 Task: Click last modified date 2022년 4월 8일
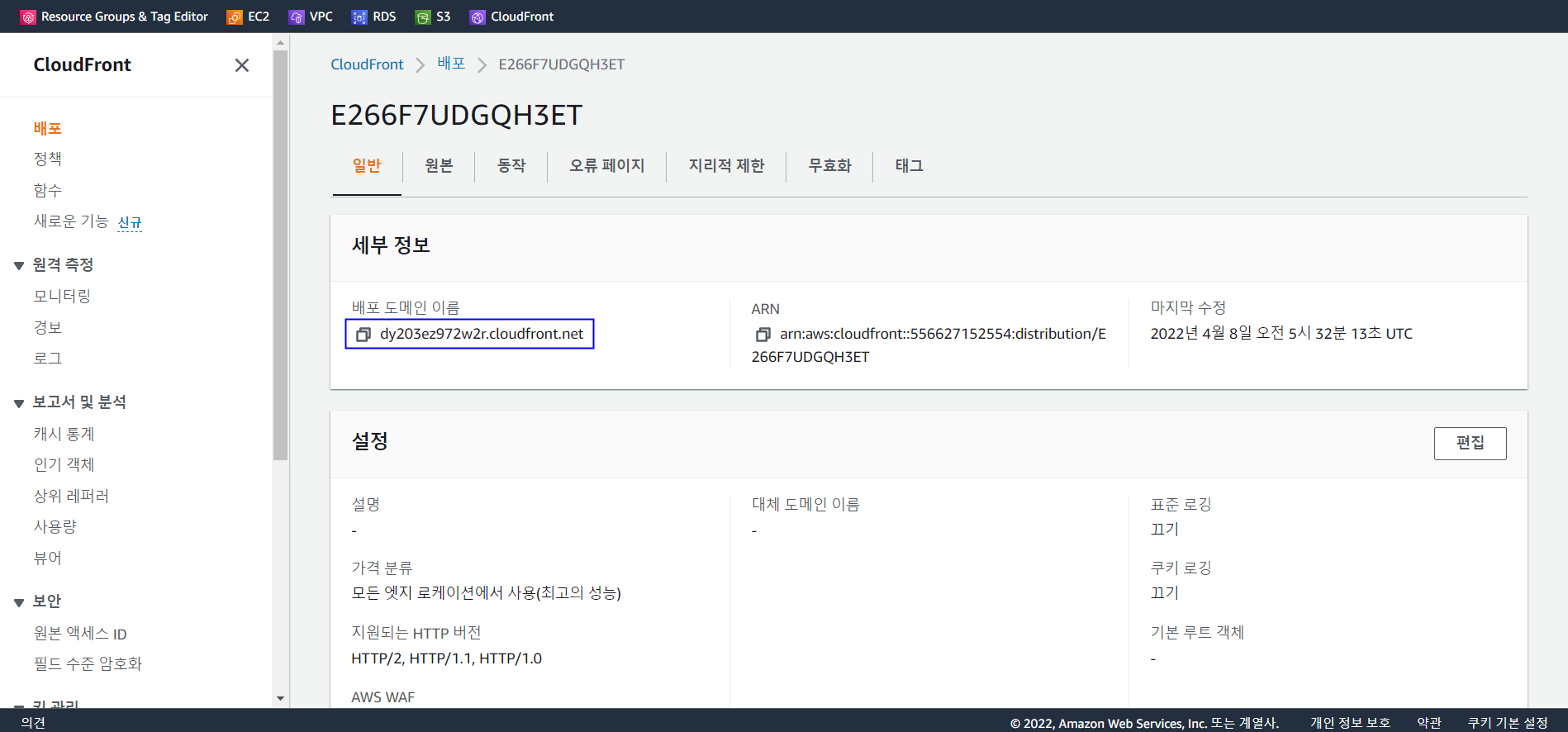[x=1281, y=333]
